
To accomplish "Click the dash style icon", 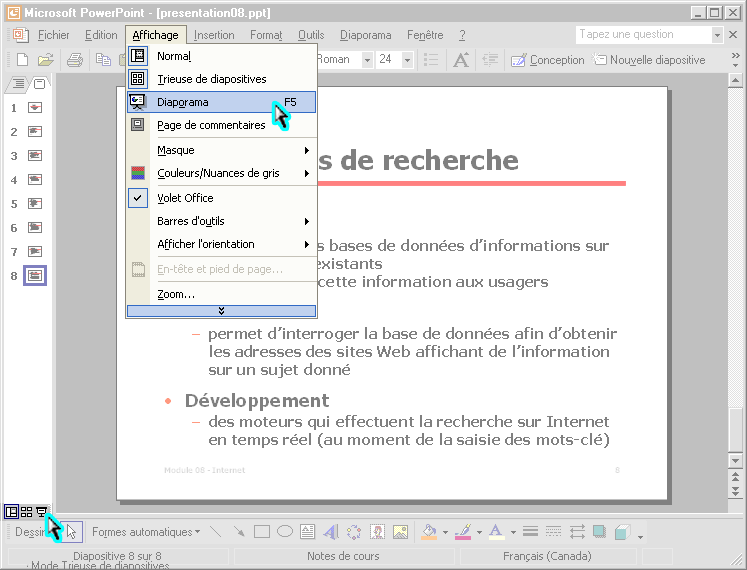I will point(553,532).
